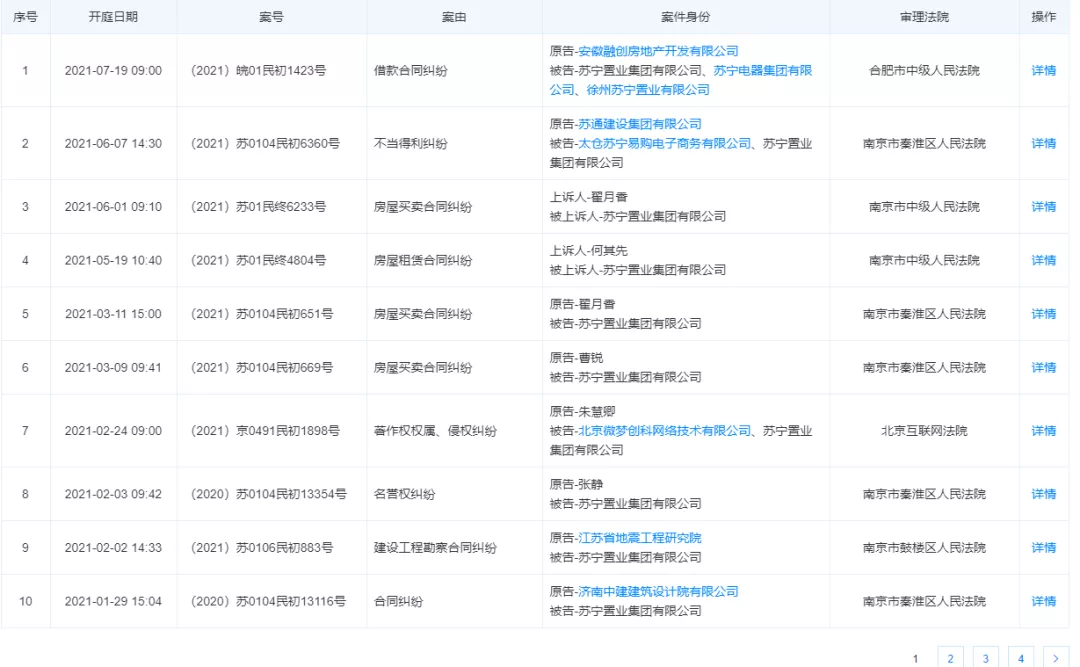Open 江苏省地震工程研究院 plaintiff link

tap(640, 537)
